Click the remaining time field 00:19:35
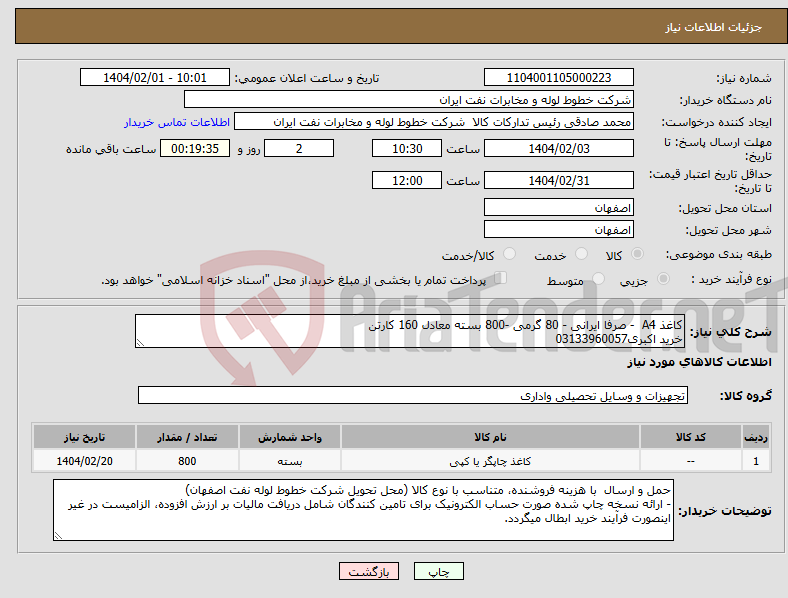 click(195, 148)
